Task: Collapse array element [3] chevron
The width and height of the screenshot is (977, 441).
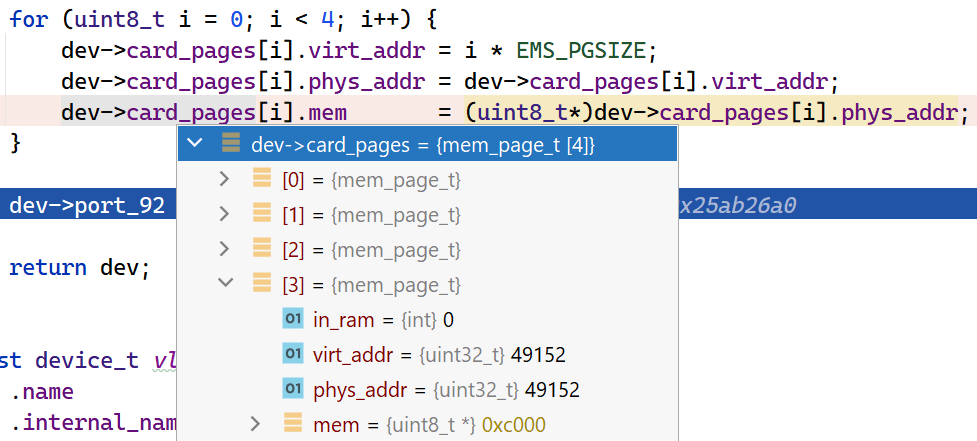Action: [225, 284]
